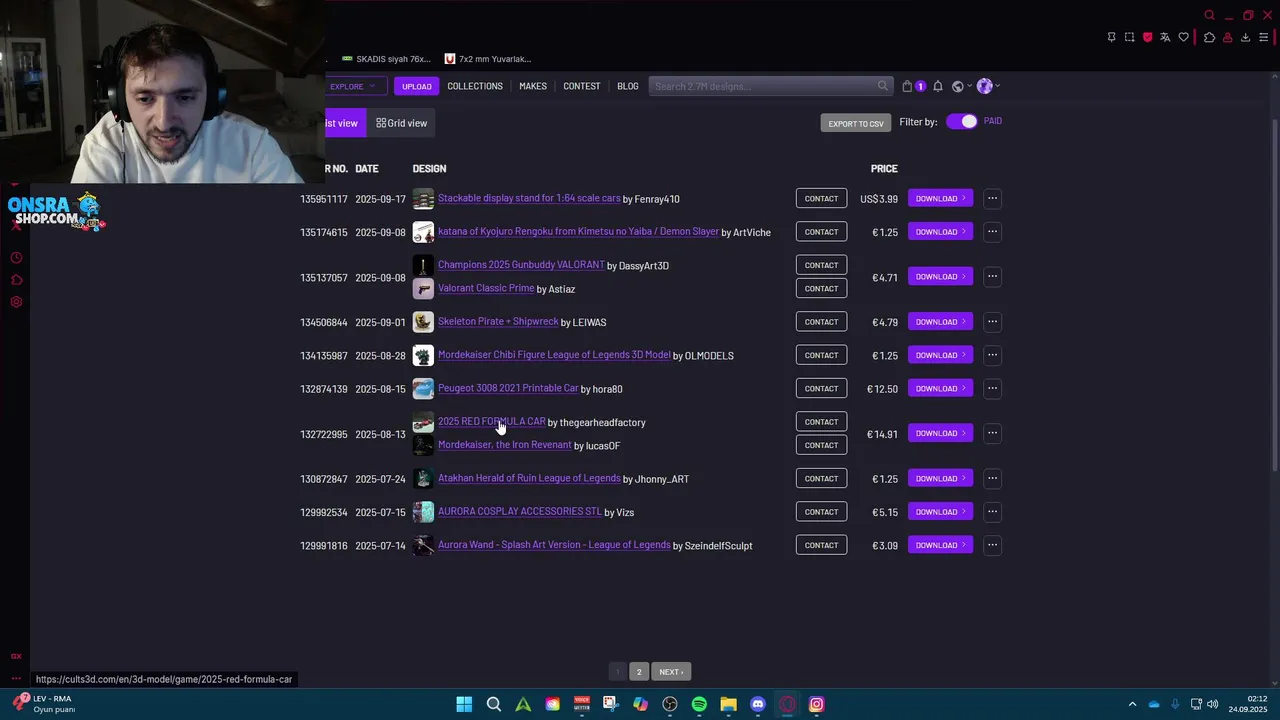Image resolution: width=1280 pixels, height=720 pixels.
Task: Open the options dots for order 134506844
Action: [992, 322]
